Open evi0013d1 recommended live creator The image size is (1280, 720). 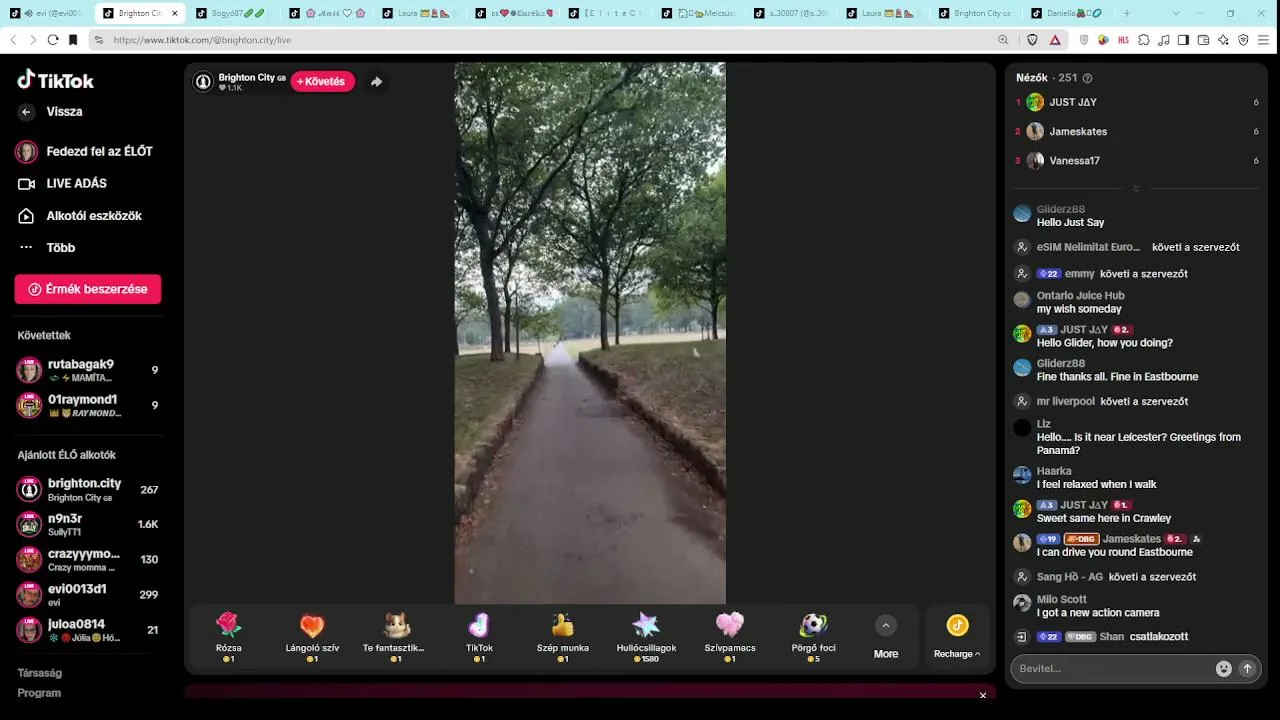(88, 595)
